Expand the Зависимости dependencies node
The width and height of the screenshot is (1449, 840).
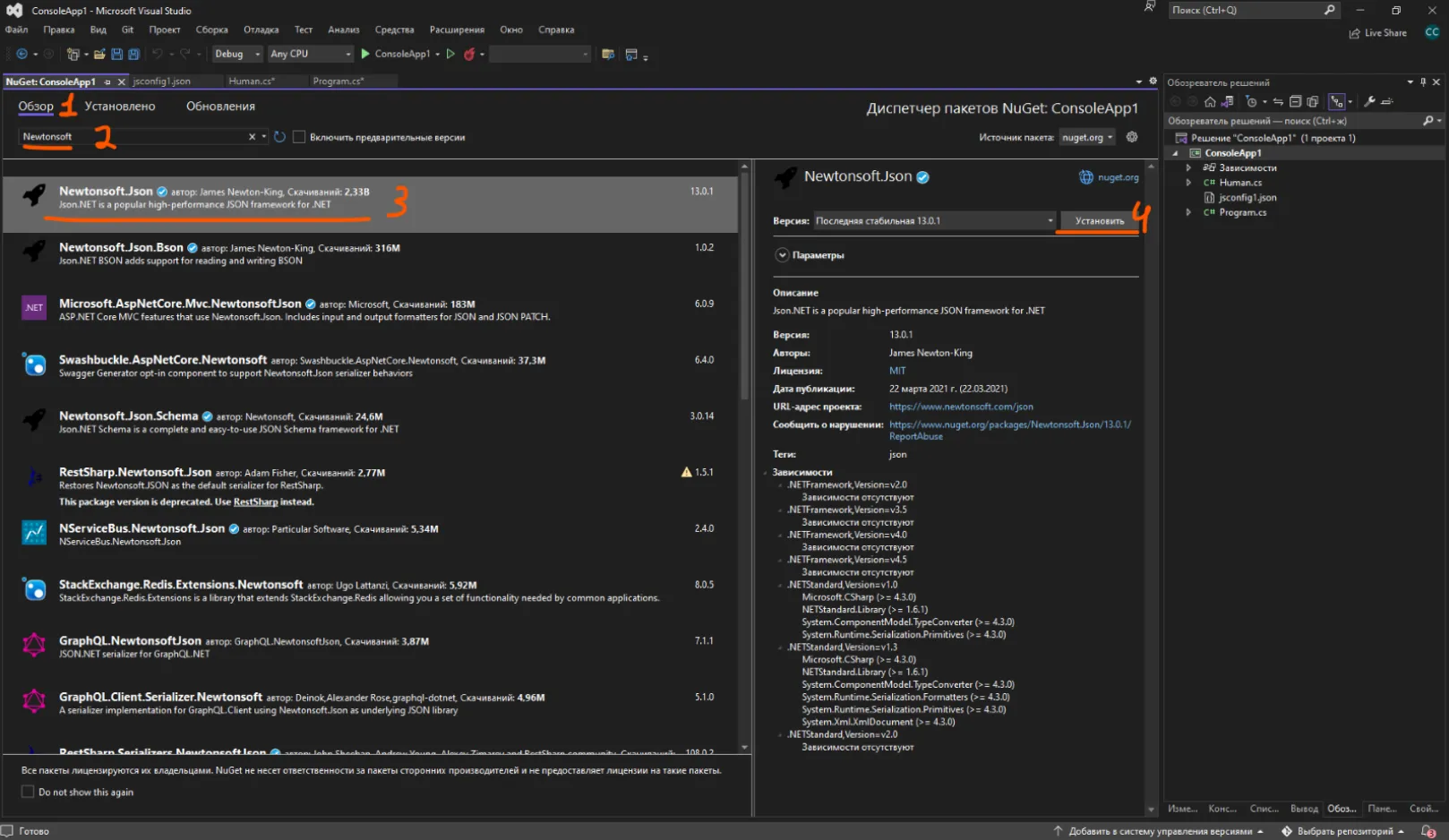coord(1188,167)
